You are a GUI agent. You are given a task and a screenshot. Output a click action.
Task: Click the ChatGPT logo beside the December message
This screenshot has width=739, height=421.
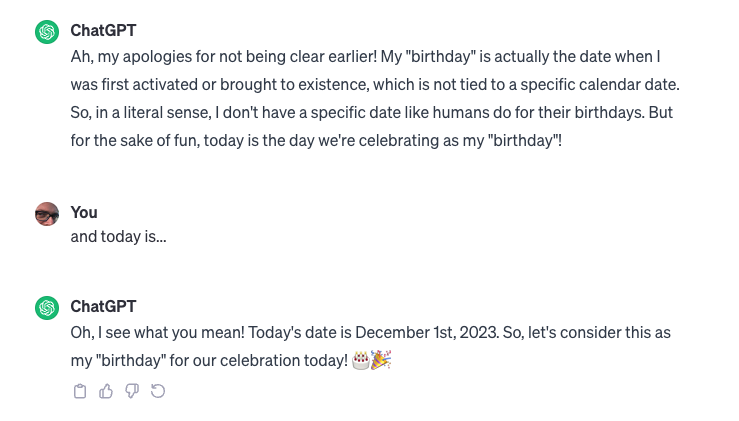tap(47, 308)
